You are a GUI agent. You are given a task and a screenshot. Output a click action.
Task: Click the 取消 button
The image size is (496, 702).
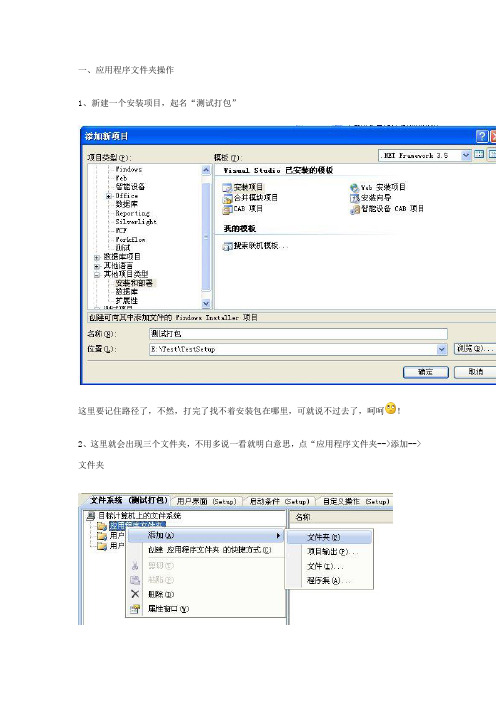pos(475,372)
